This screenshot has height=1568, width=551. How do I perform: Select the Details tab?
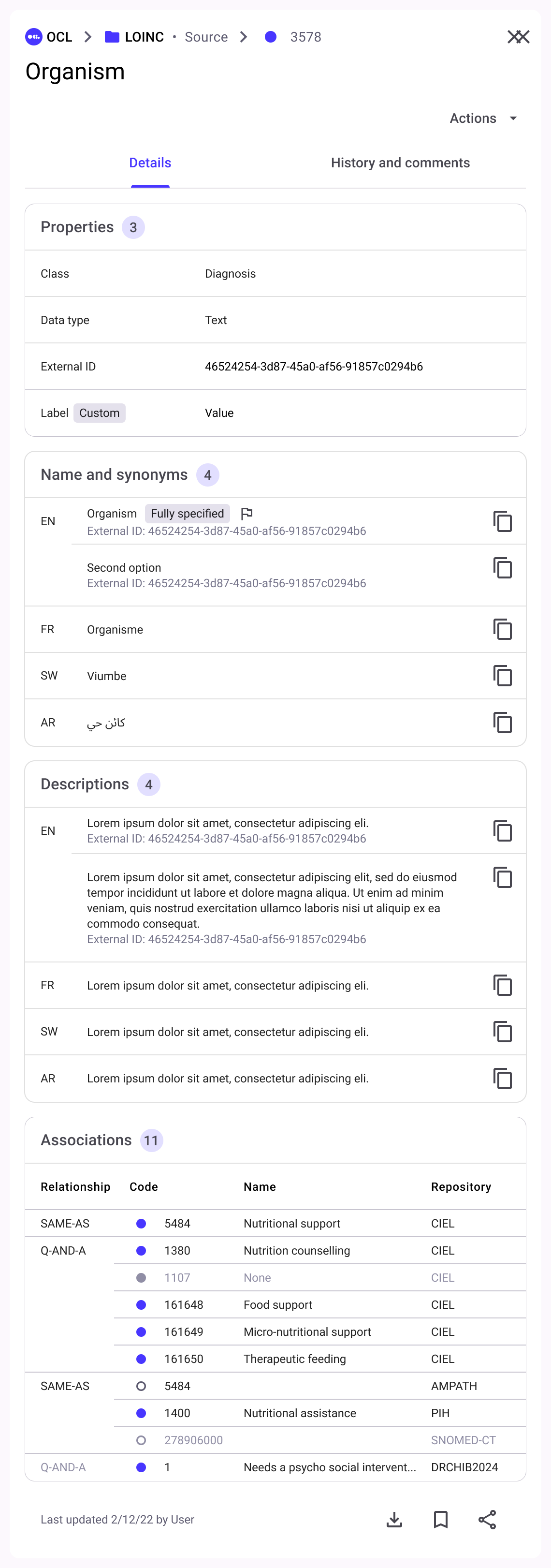150,163
